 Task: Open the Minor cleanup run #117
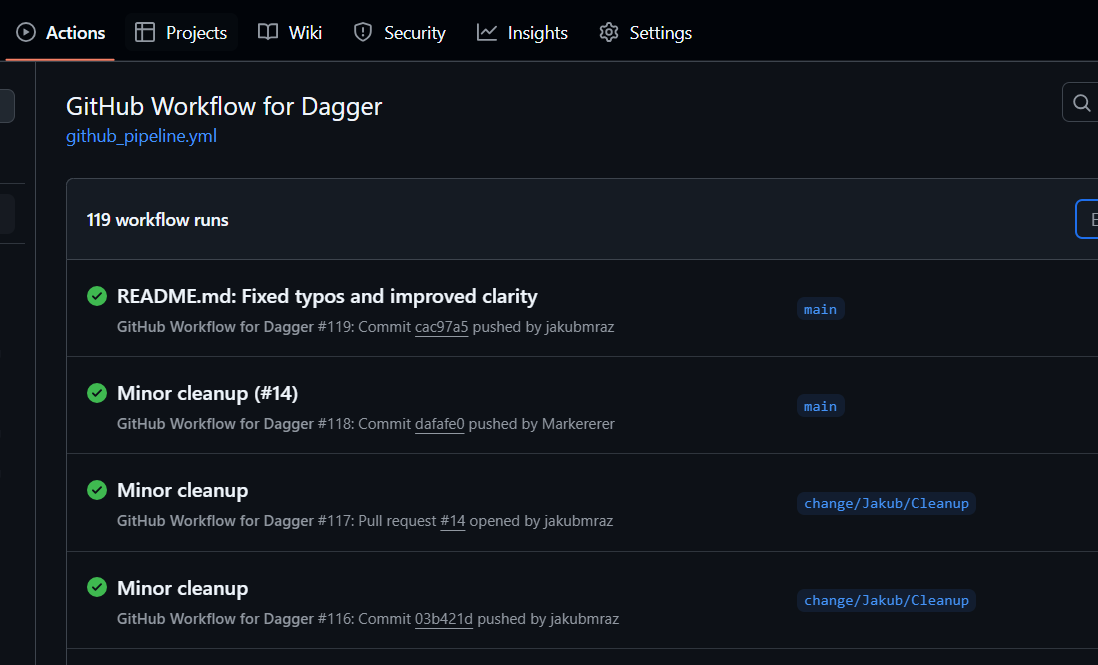tap(183, 490)
